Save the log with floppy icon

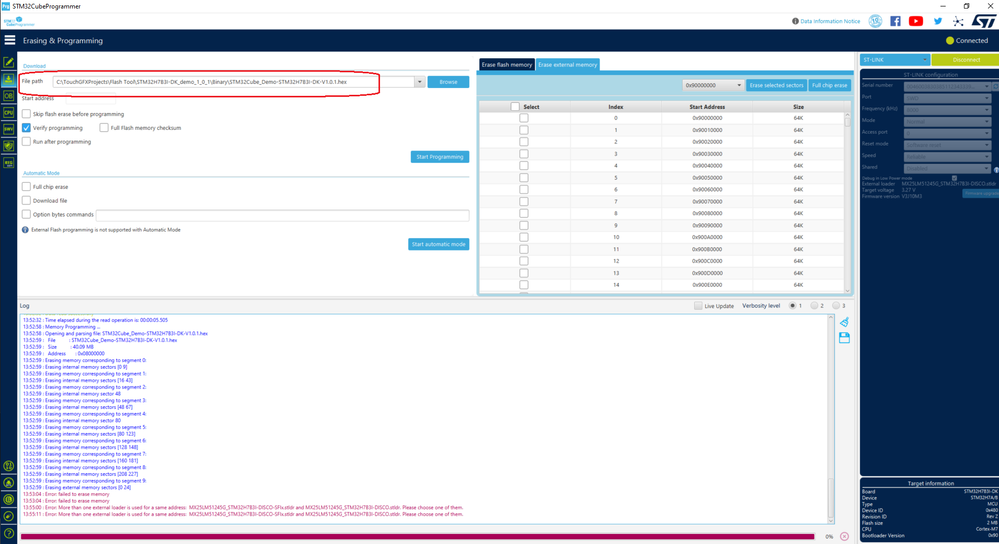pos(844,338)
